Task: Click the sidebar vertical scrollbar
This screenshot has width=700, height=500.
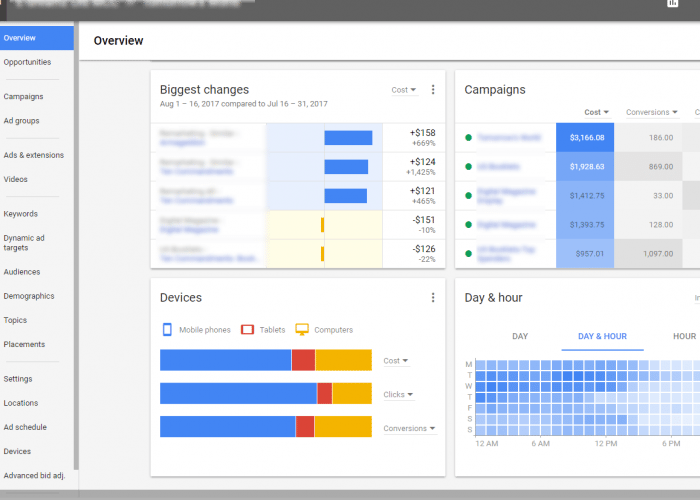Action: point(76,246)
